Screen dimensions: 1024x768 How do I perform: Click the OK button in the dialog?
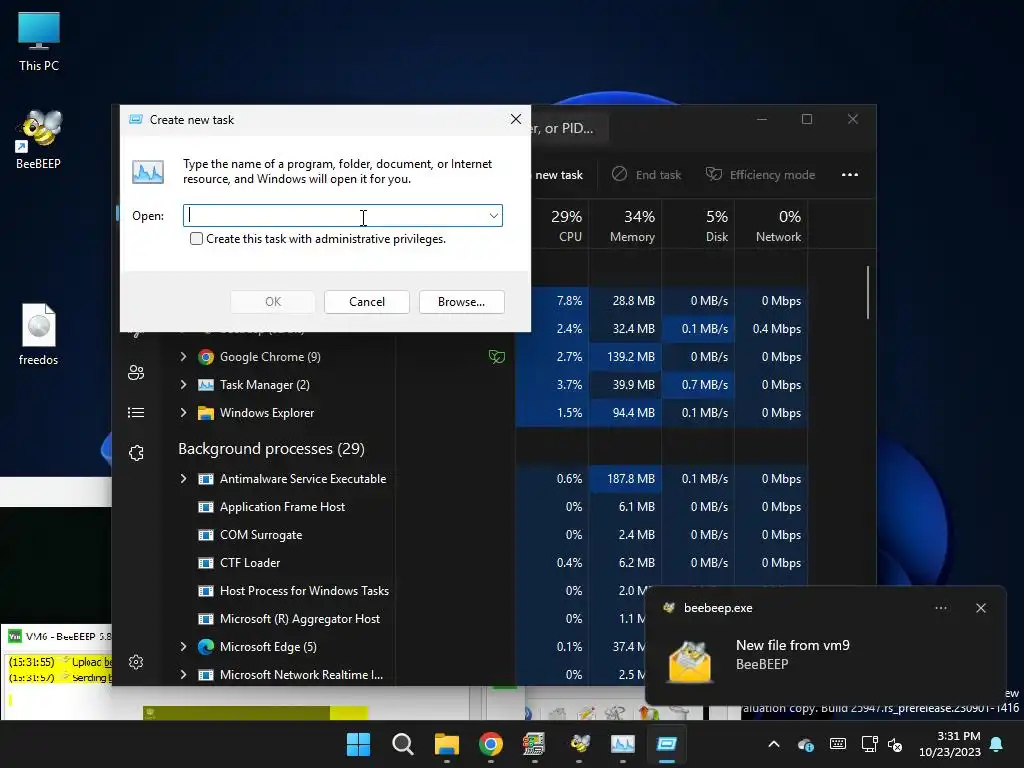[273, 302]
